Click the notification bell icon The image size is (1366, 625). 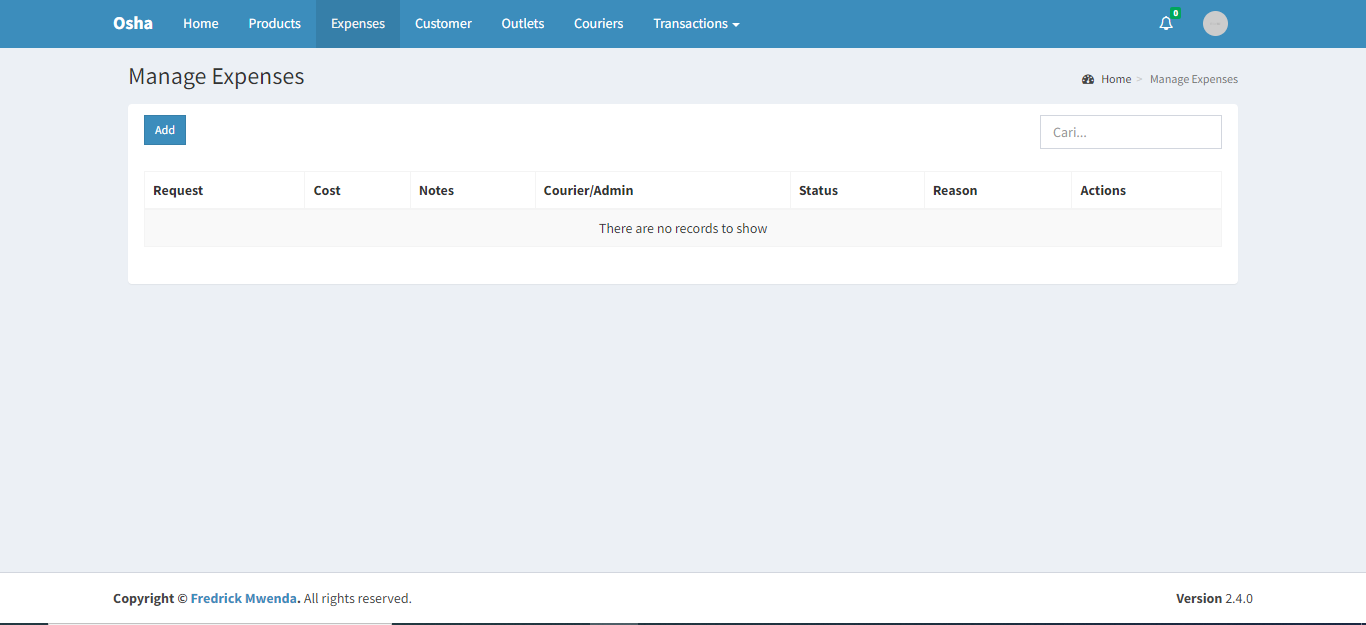(x=1166, y=24)
